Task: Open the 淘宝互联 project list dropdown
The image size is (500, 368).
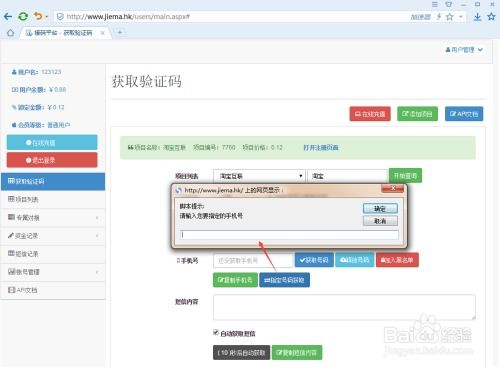Action: point(259,176)
